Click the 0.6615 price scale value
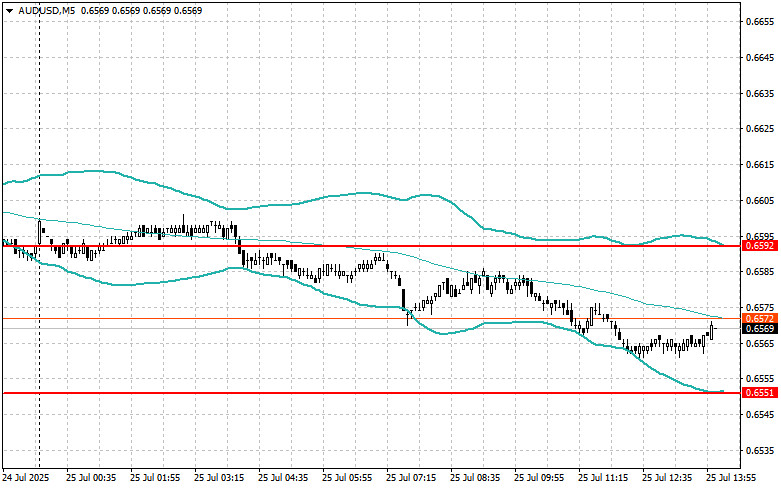Viewport: 781px width, 489px height. pos(760,165)
